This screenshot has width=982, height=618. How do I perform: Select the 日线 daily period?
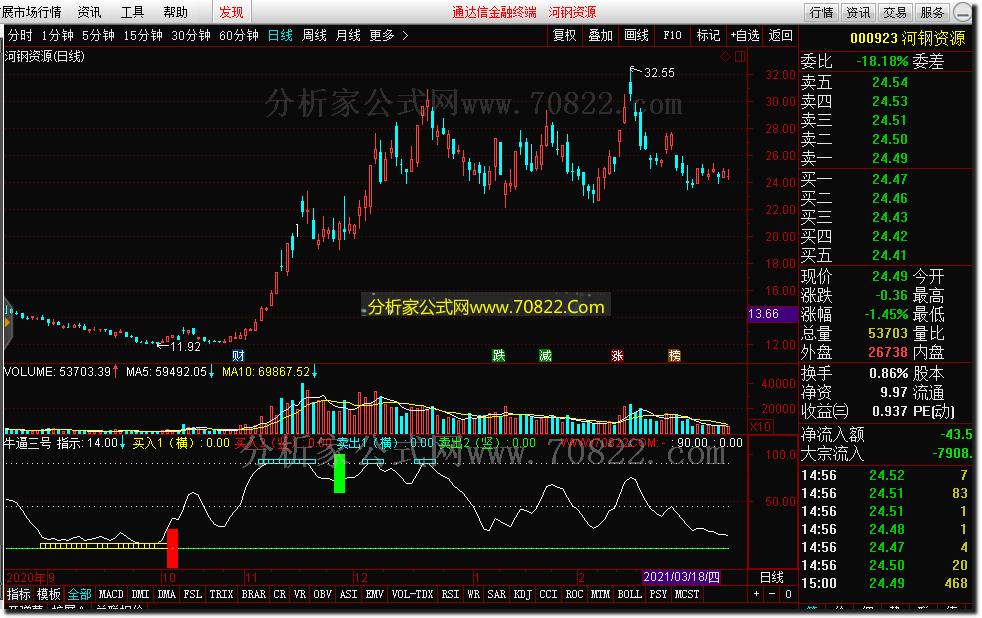280,36
